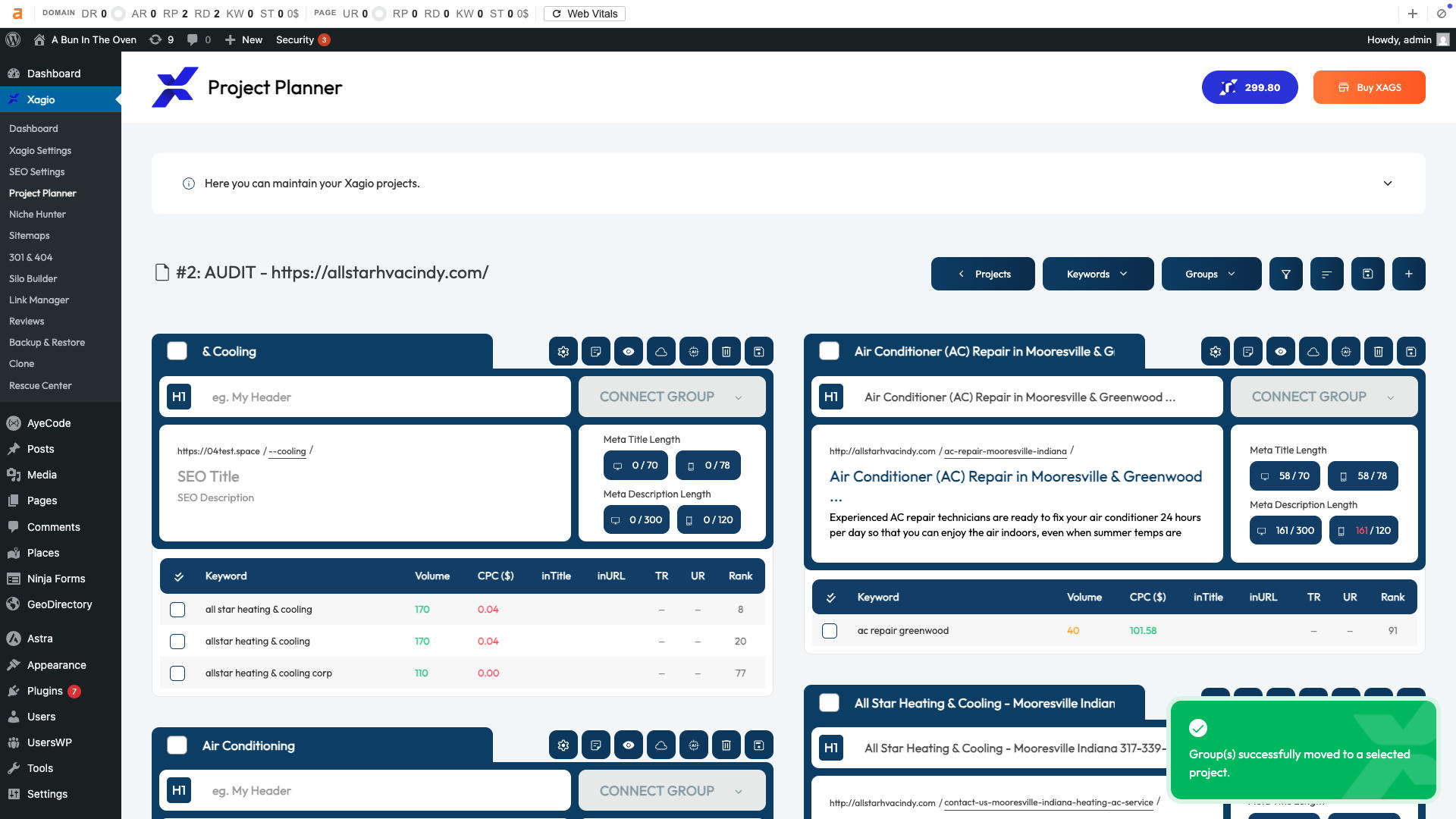Click AI chip icon for Air Conditioner Repair group
1456x819 pixels.
point(1346,352)
